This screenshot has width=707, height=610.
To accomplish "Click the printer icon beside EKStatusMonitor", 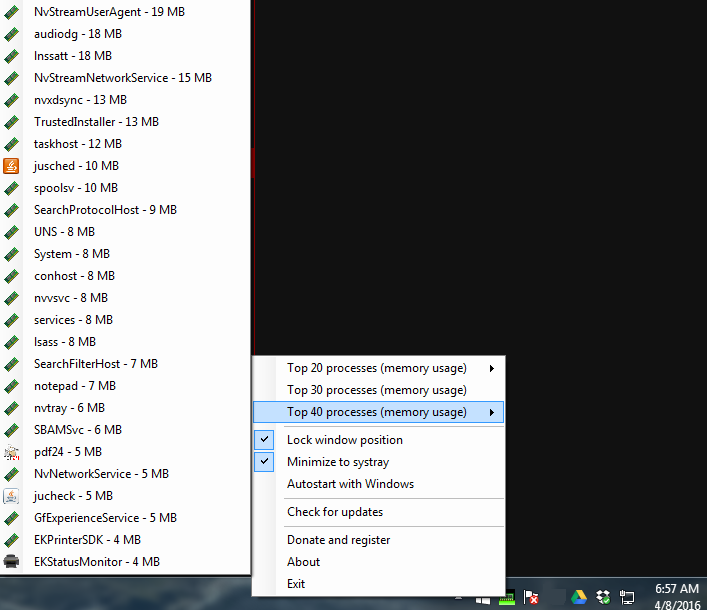I will 11,562.
